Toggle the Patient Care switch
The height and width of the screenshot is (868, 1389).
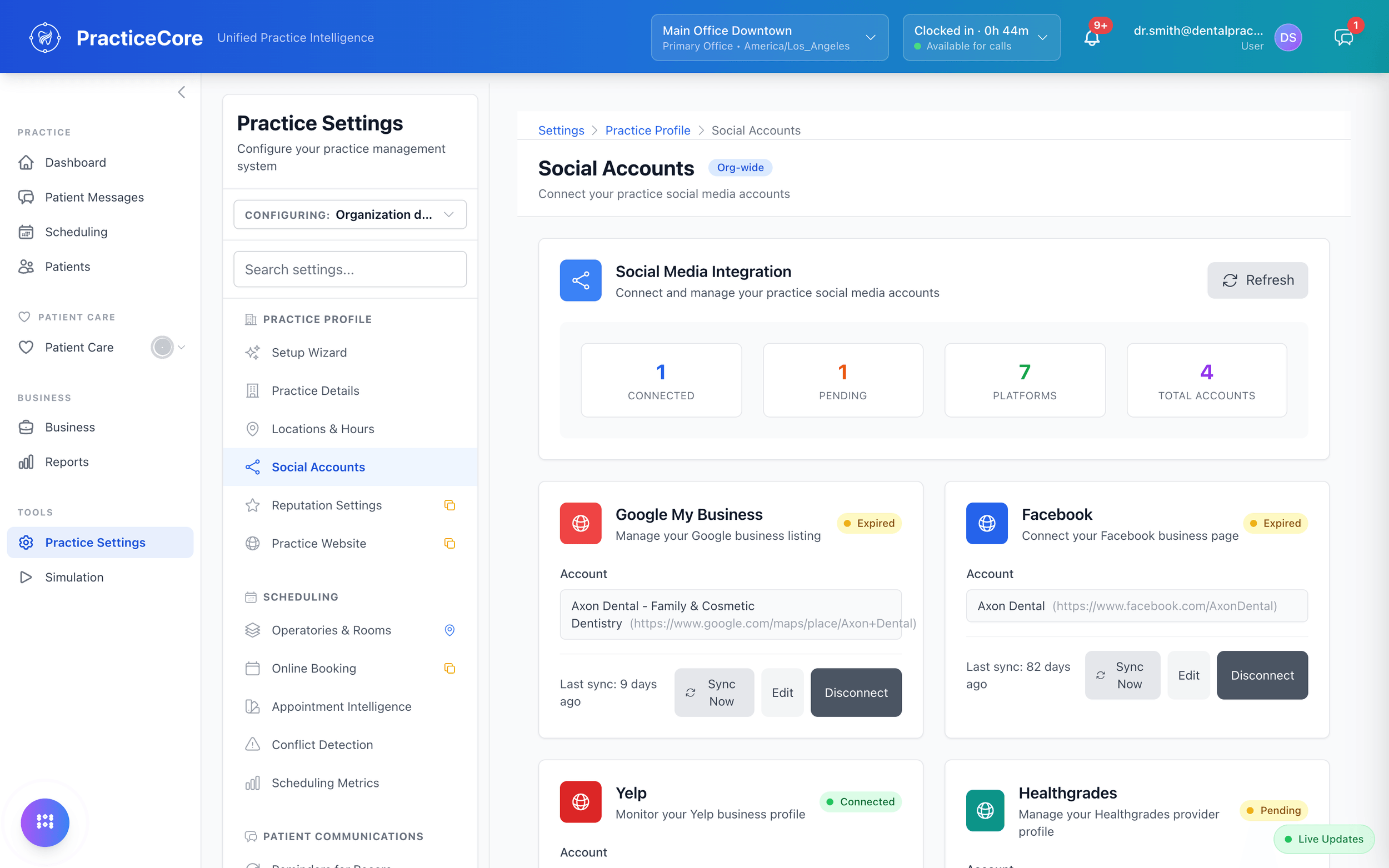point(162,347)
